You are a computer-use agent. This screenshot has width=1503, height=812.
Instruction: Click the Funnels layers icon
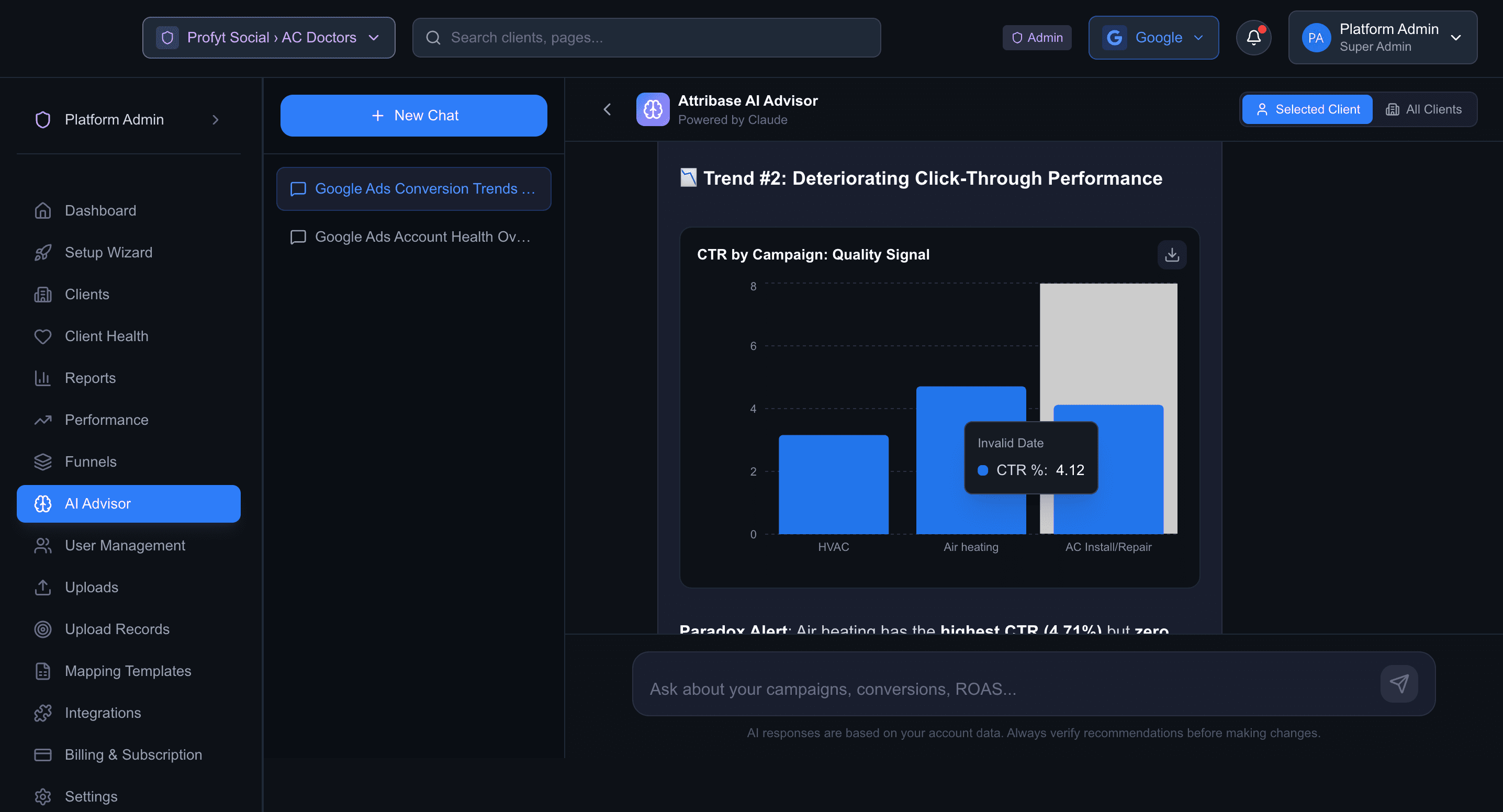[x=42, y=462]
